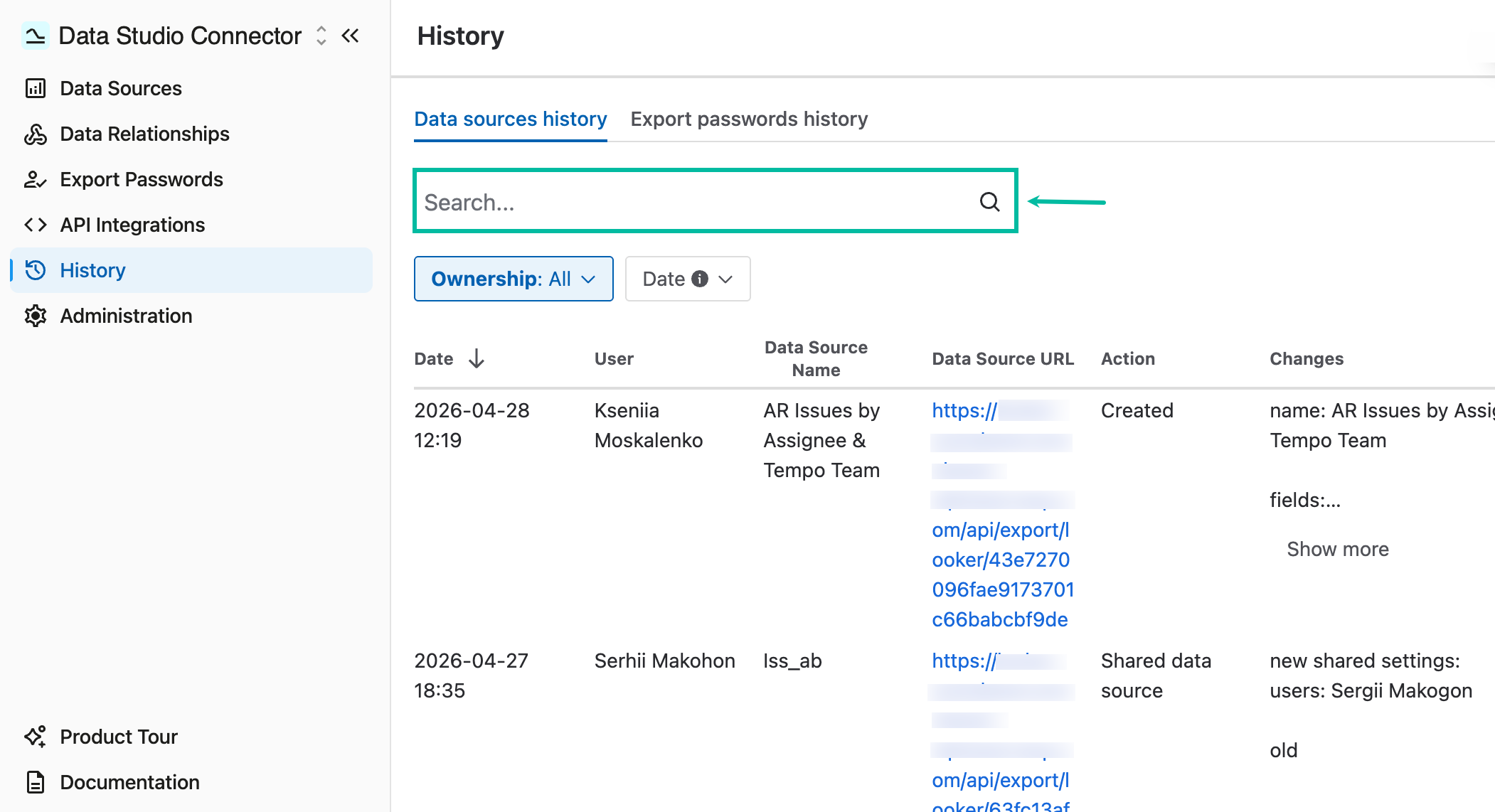Image resolution: width=1495 pixels, height=812 pixels.
Task: Click the Shared data source action cell
Action: tap(1156, 675)
